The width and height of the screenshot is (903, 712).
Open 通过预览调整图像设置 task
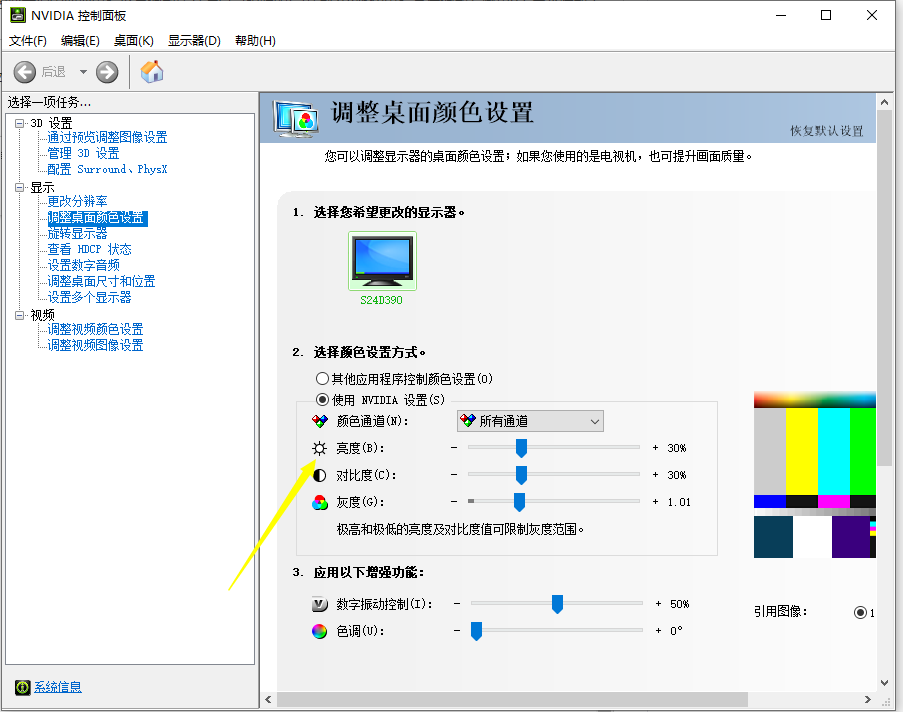click(x=107, y=137)
